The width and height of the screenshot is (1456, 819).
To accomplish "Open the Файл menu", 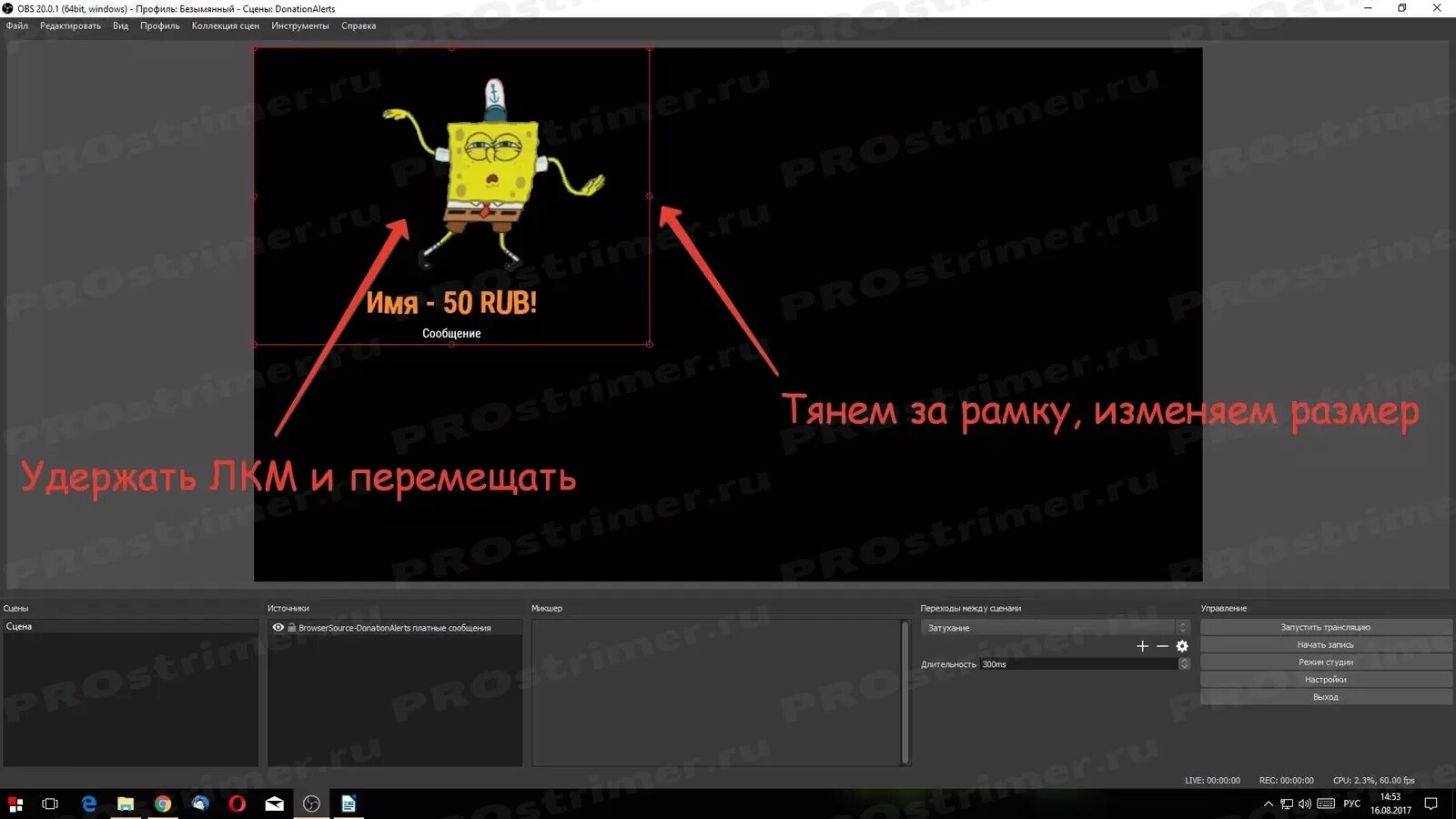I will pos(17,25).
